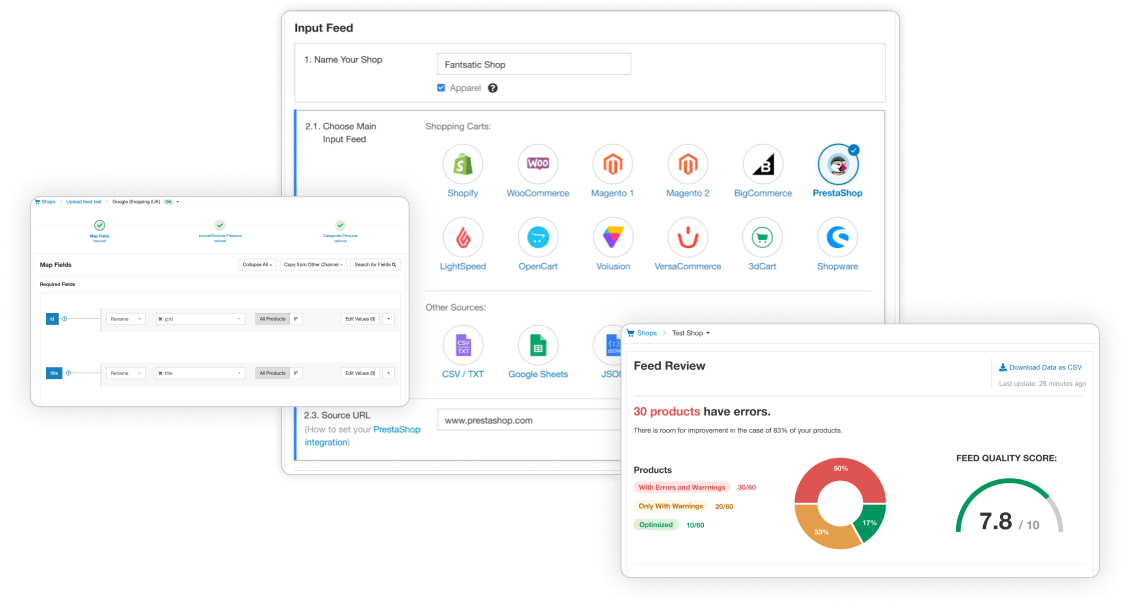Select Google Sheets as source
This screenshot has height=608, width=1130.
[538, 346]
